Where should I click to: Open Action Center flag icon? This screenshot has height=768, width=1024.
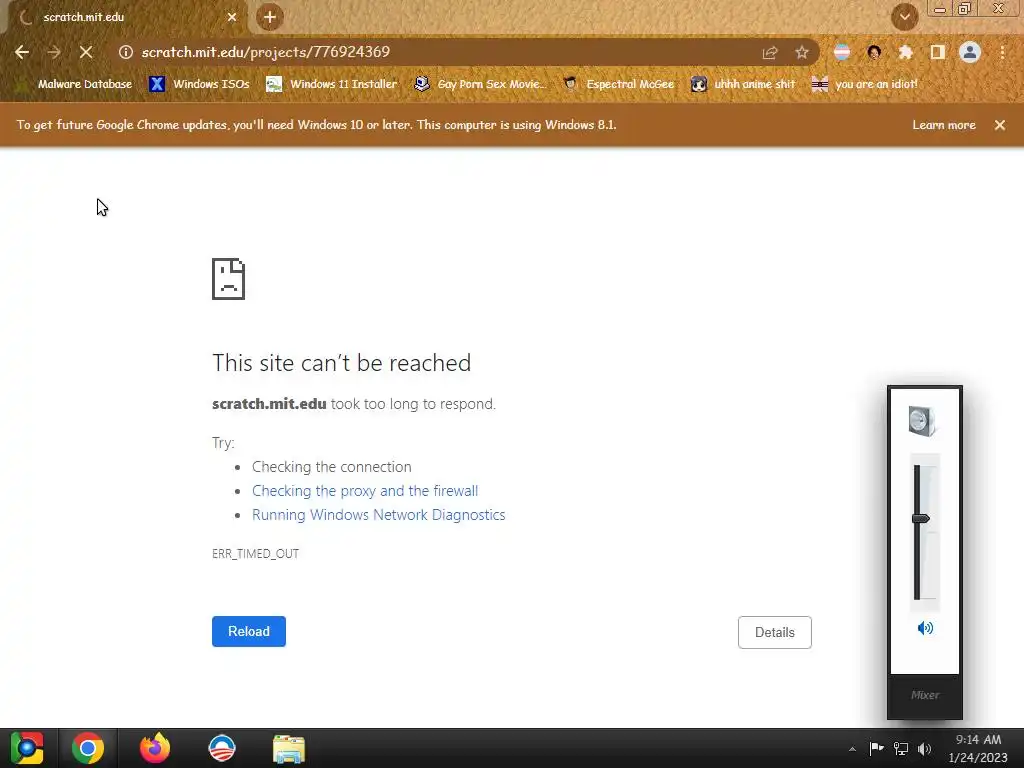[x=876, y=748]
